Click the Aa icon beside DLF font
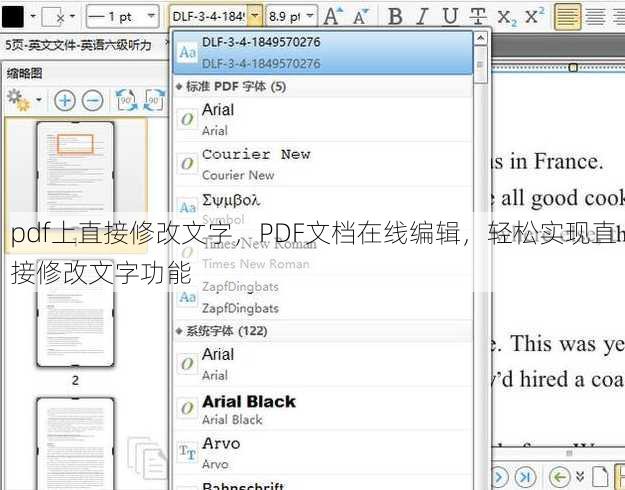This screenshot has height=490, width=625. (x=187, y=52)
